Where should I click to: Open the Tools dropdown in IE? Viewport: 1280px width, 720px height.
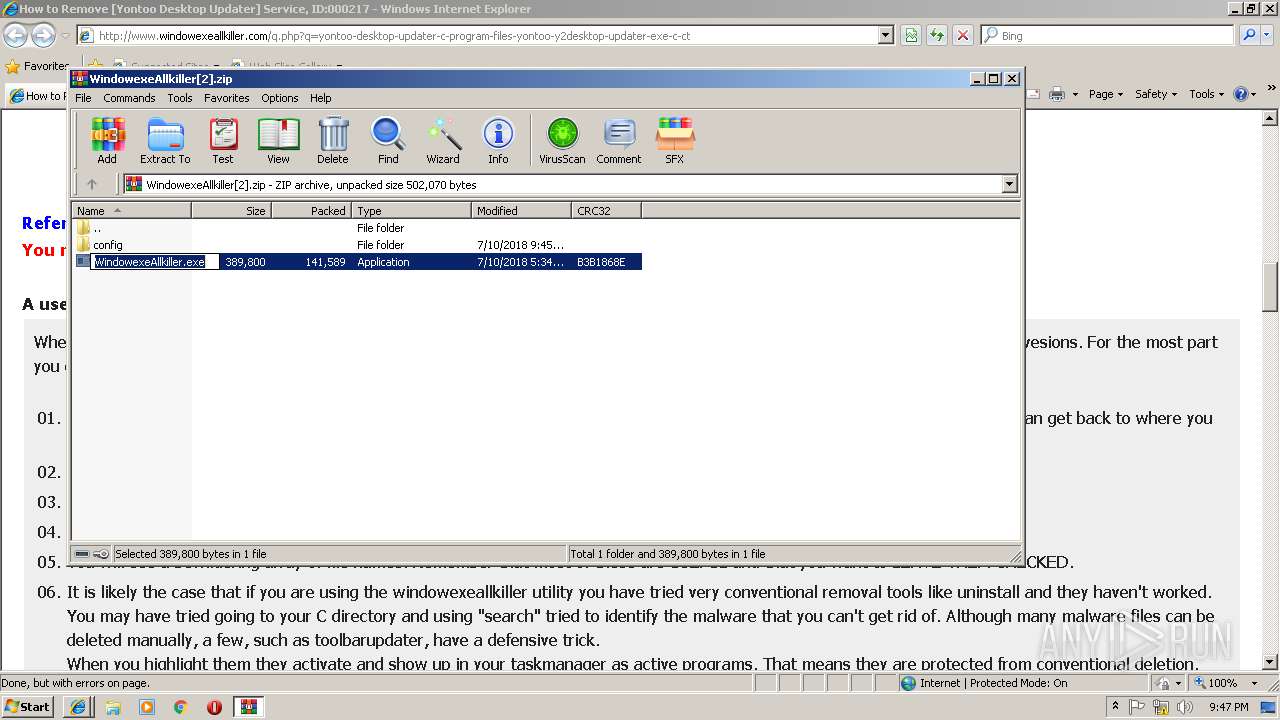pos(1207,94)
